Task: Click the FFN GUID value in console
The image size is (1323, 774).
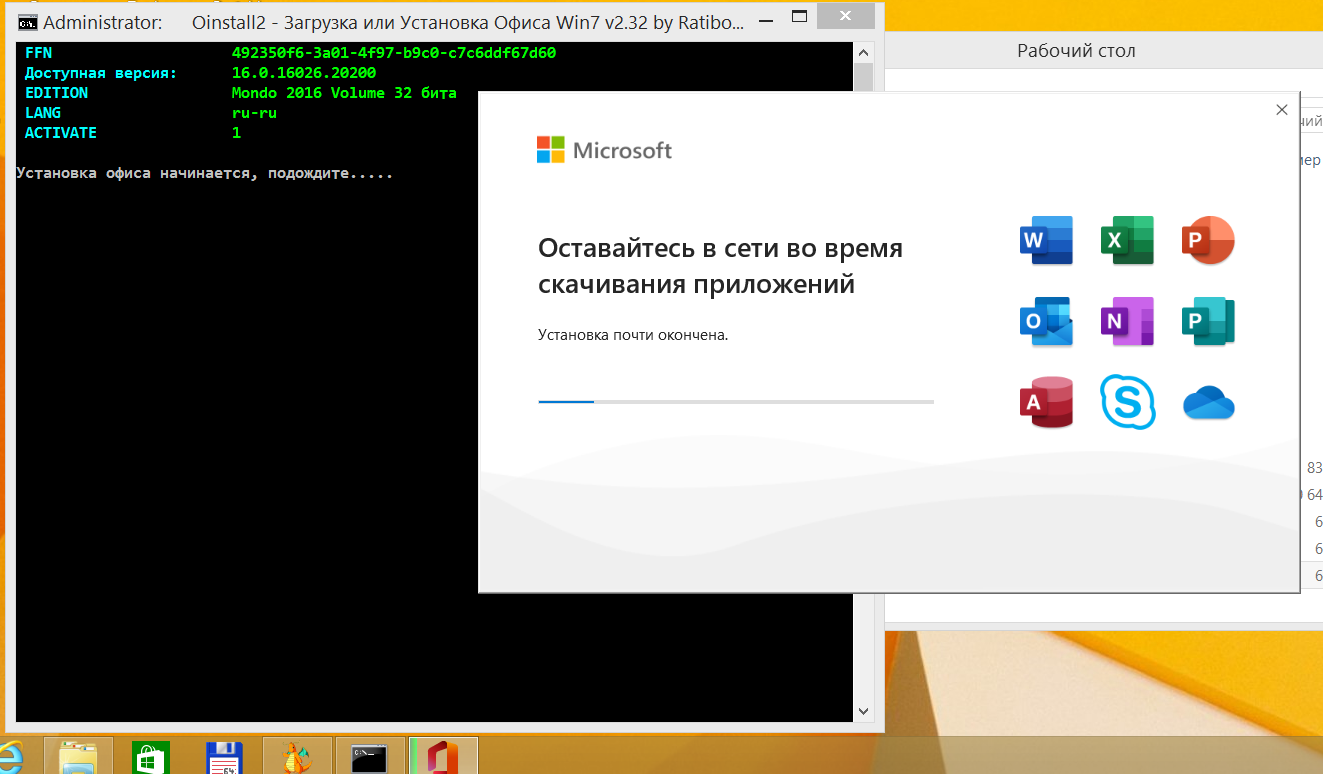Action: click(394, 53)
